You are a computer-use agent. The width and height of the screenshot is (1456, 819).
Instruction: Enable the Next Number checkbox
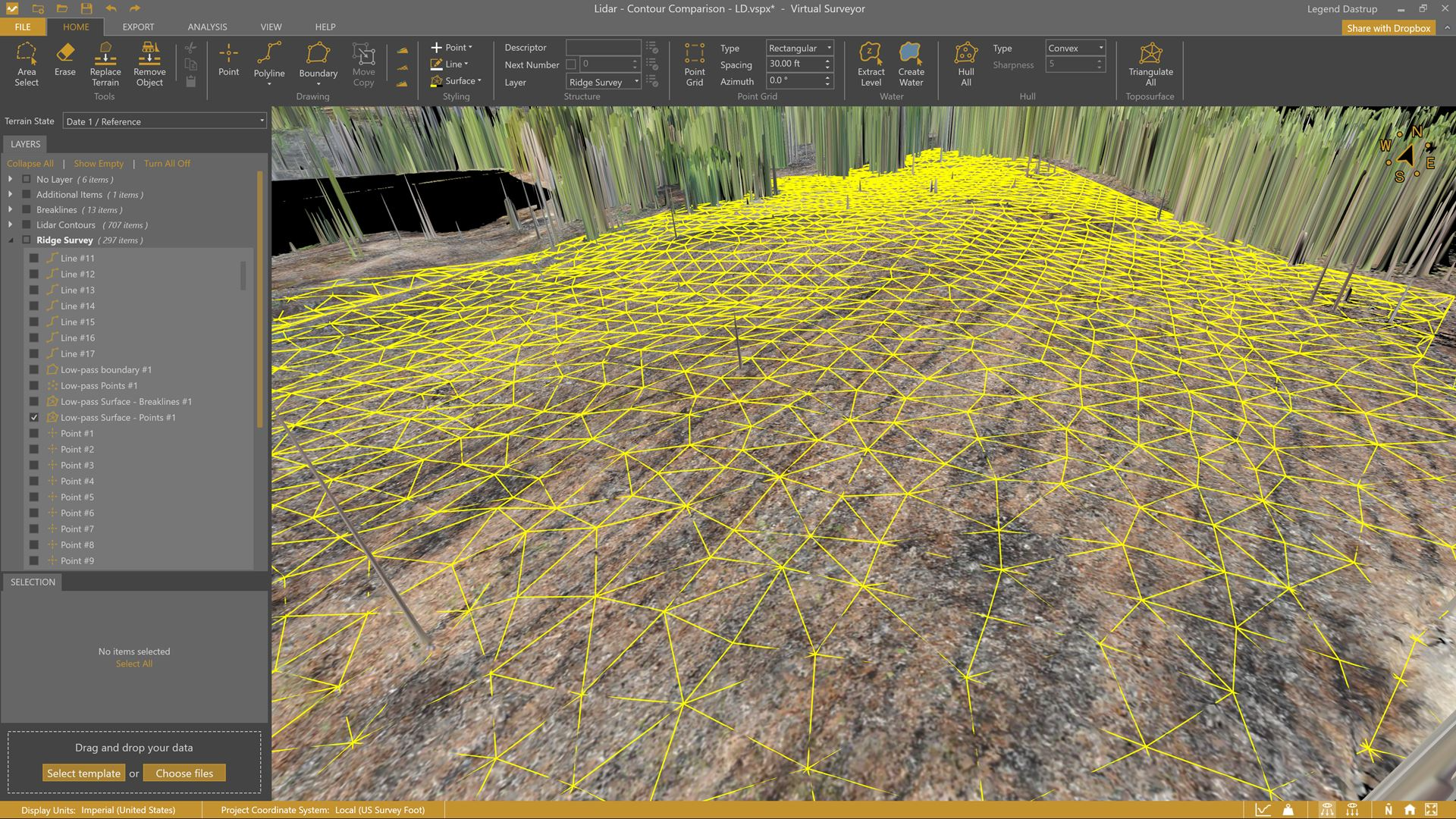[x=573, y=64]
